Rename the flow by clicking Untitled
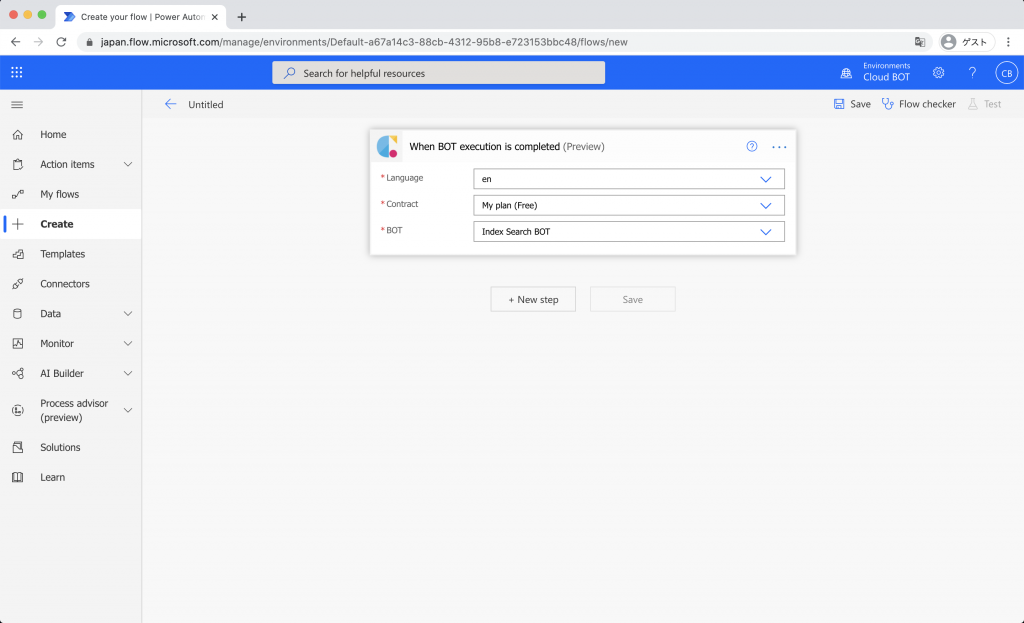1024x623 pixels. [x=206, y=104]
